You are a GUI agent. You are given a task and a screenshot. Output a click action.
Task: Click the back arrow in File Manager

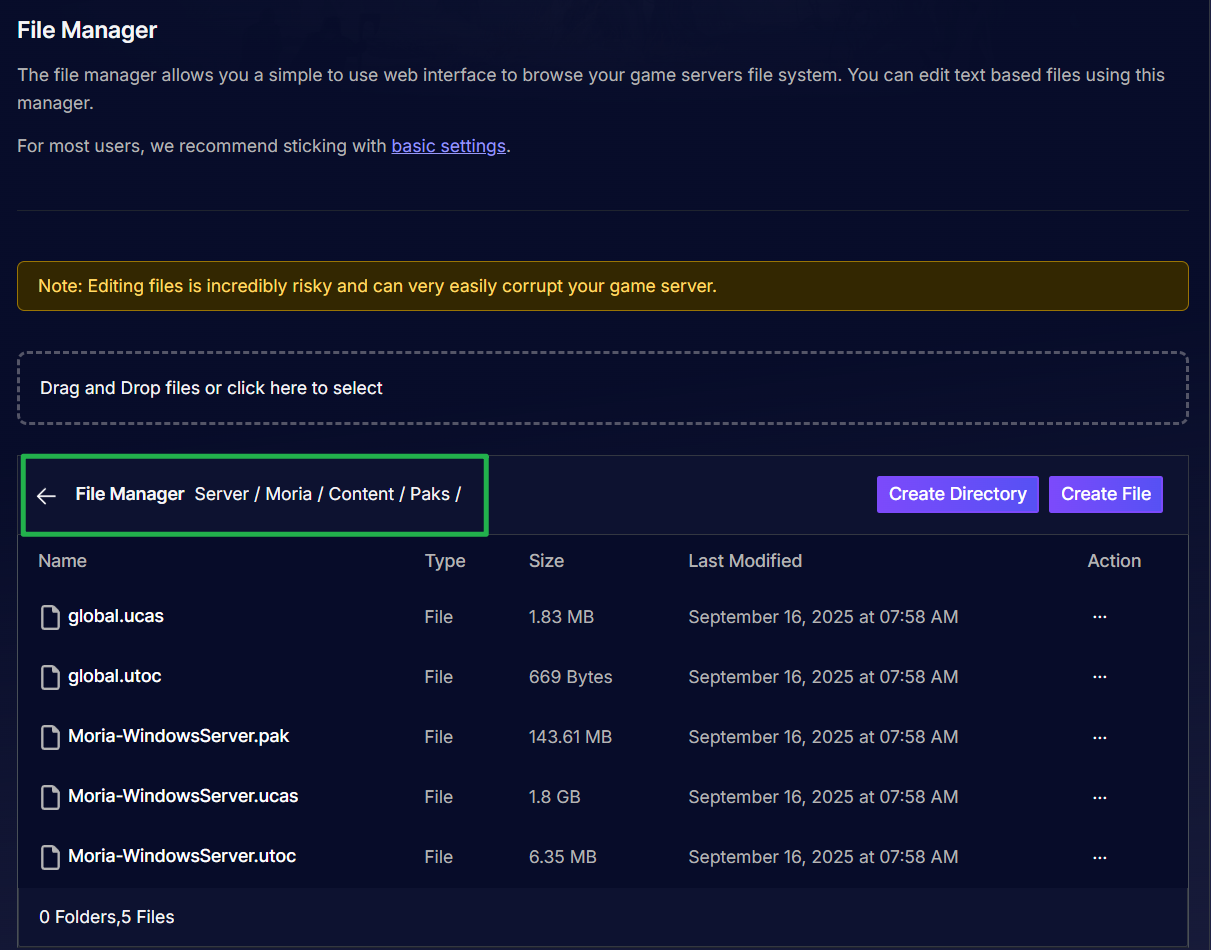[46, 496]
